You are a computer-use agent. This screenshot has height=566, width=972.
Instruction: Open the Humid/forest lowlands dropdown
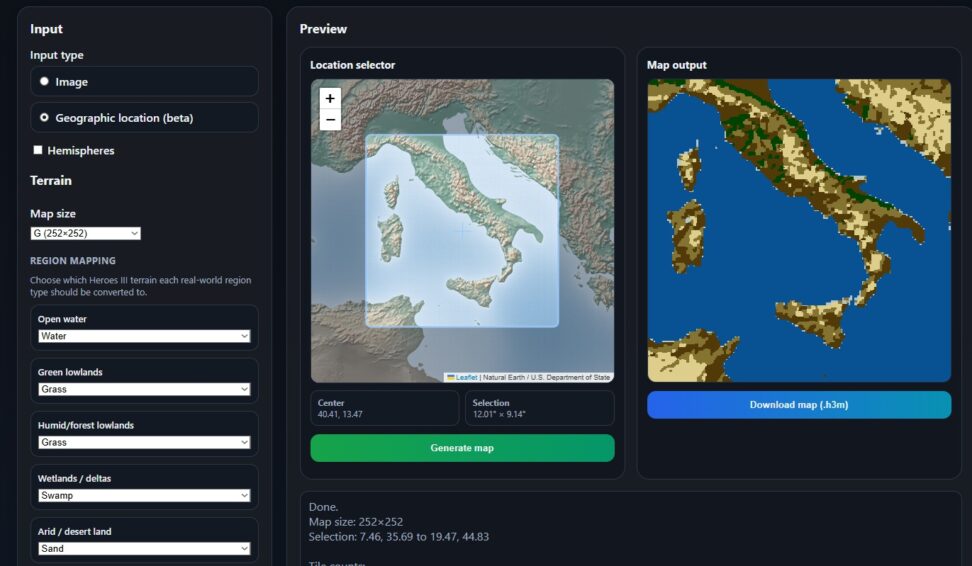tap(144, 443)
